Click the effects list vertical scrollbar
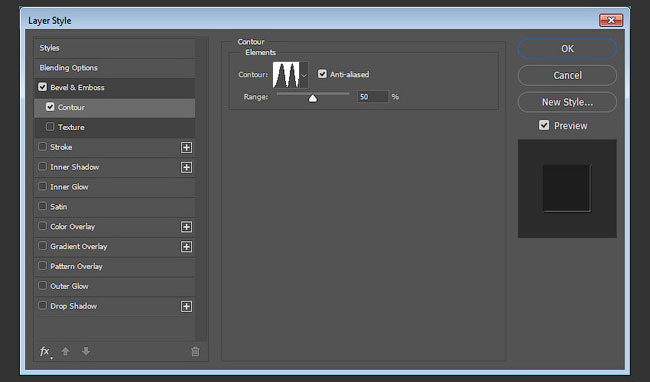This screenshot has width=650, height=382. coord(202,190)
